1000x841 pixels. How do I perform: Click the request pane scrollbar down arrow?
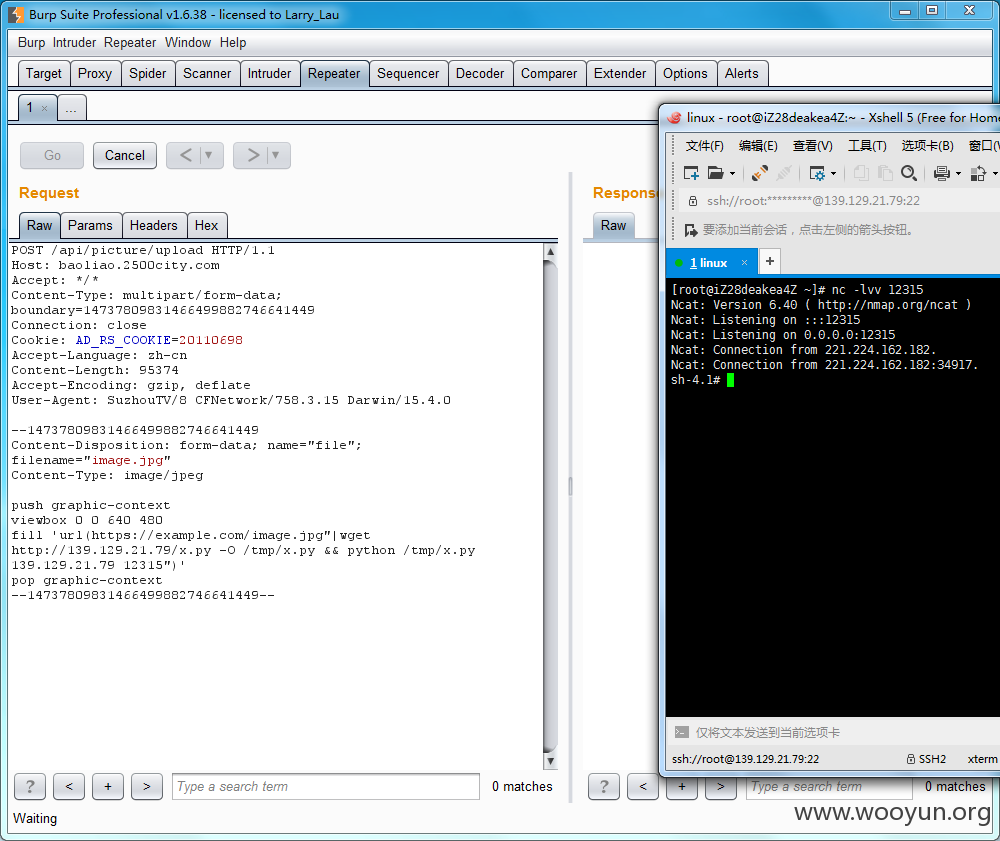550,761
